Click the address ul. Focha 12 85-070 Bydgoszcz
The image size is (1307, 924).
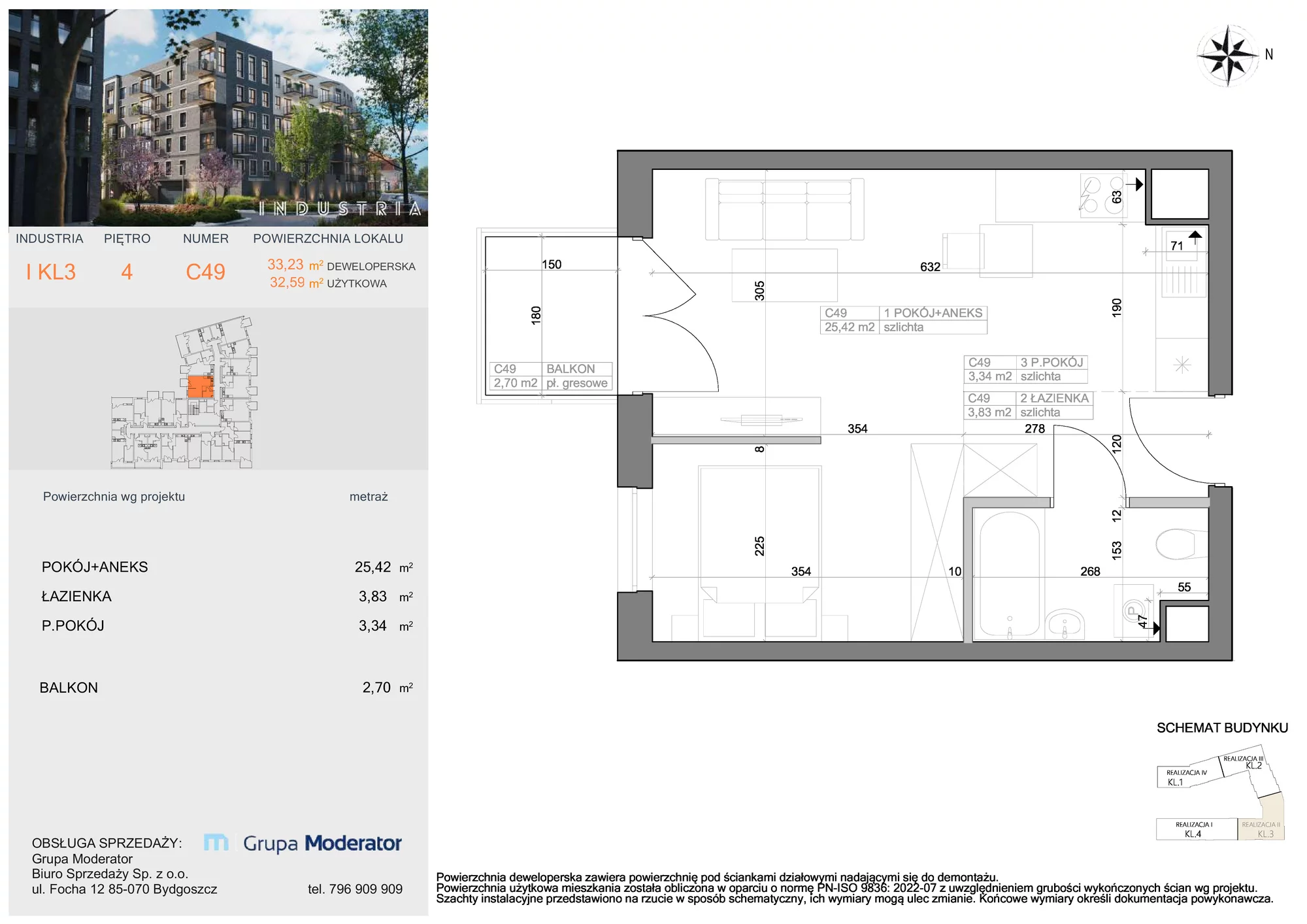[x=124, y=889]
